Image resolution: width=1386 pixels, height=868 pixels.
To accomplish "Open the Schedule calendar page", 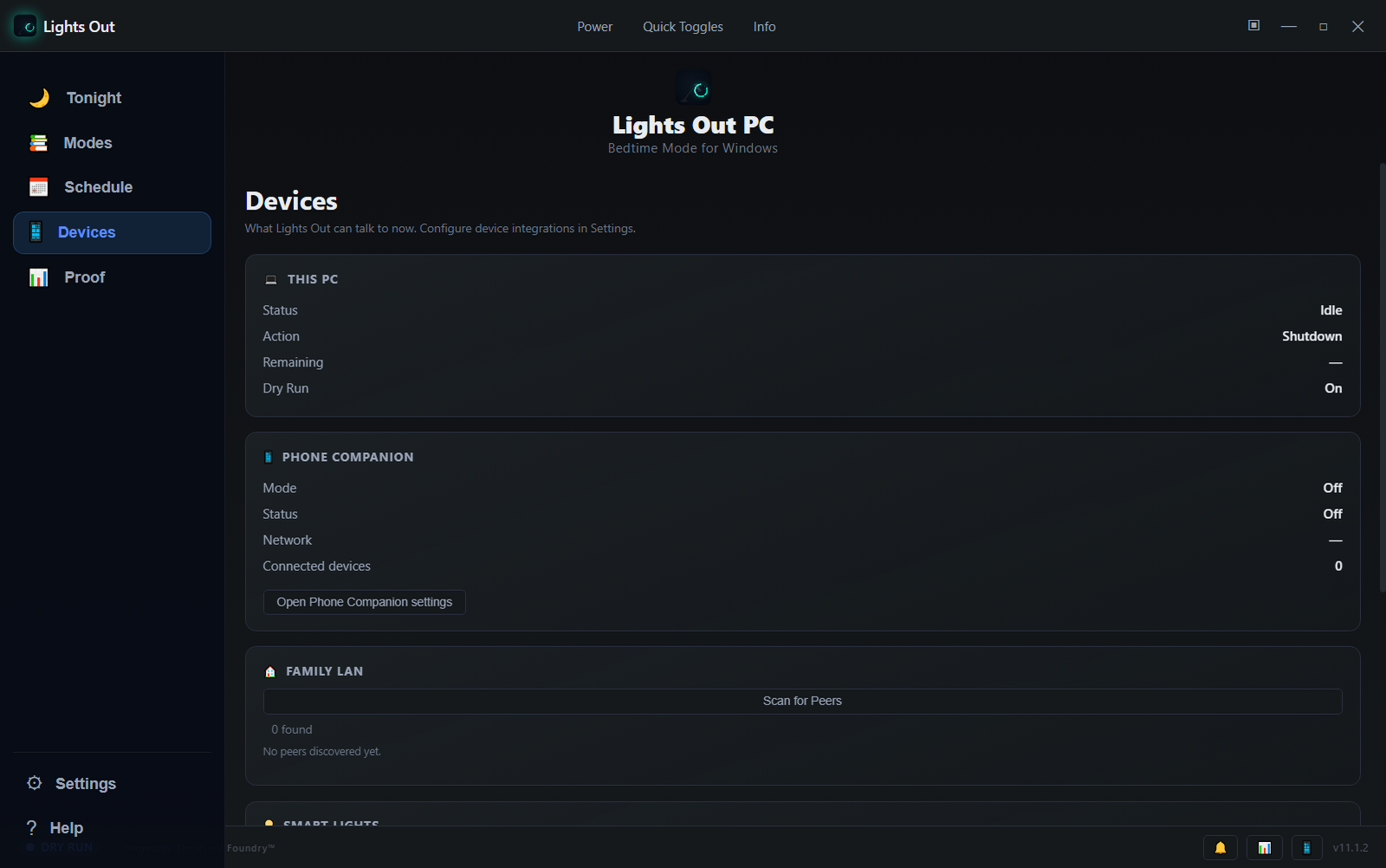I will (112, 187).
